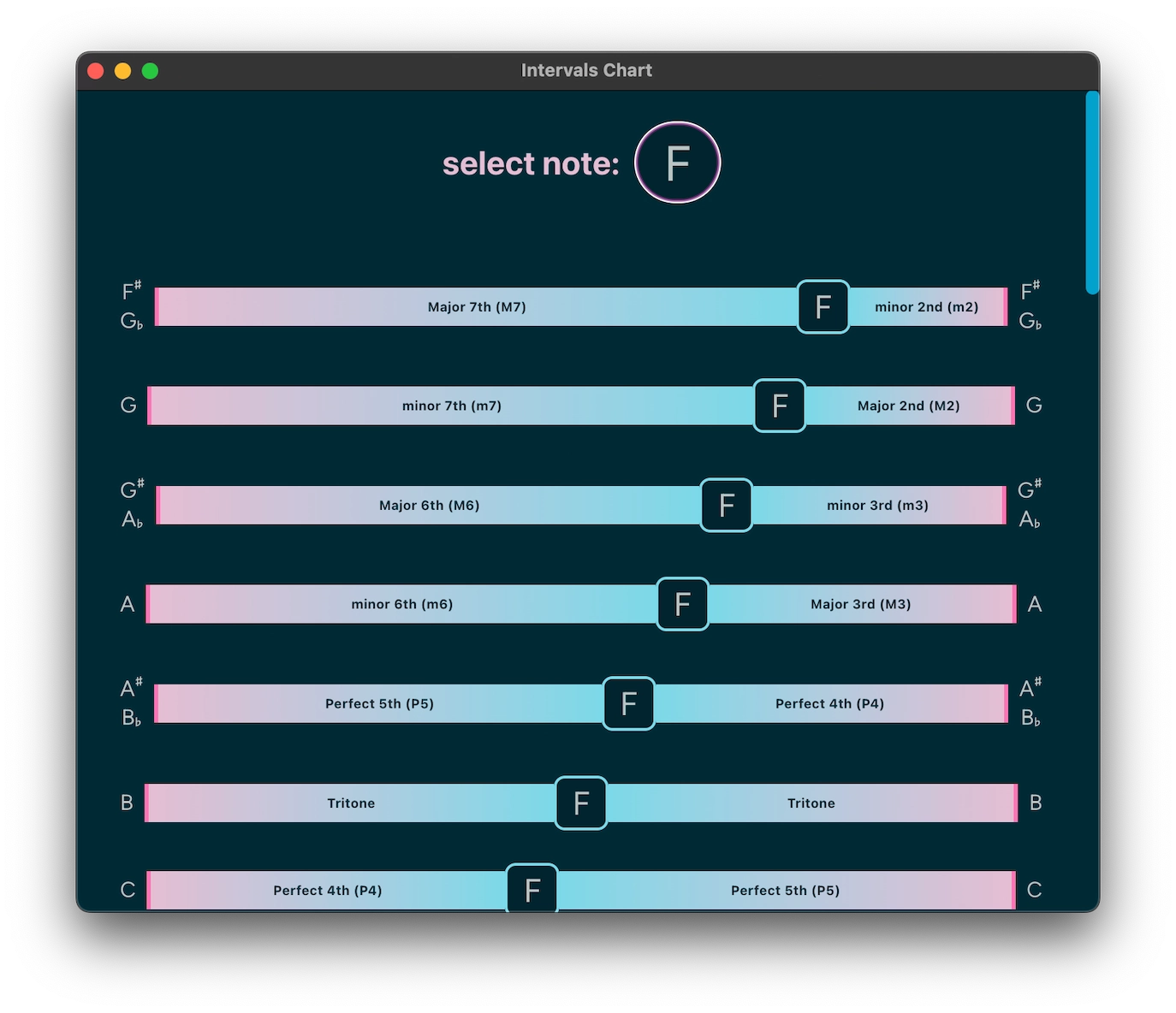This screenshot has height=1013, width=1176.
Task: Click the minor 6th (m6) label
Action: click(401, 604)
